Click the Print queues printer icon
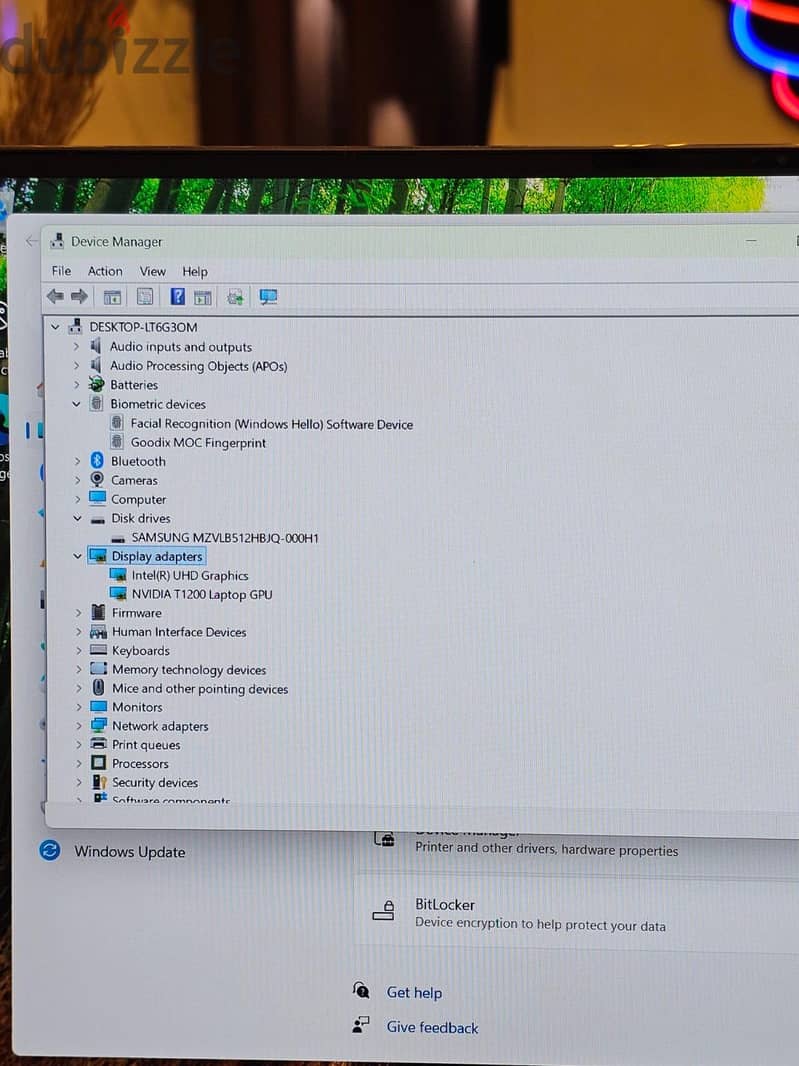The image size is (799, 1066). click(x=99, y=744)
